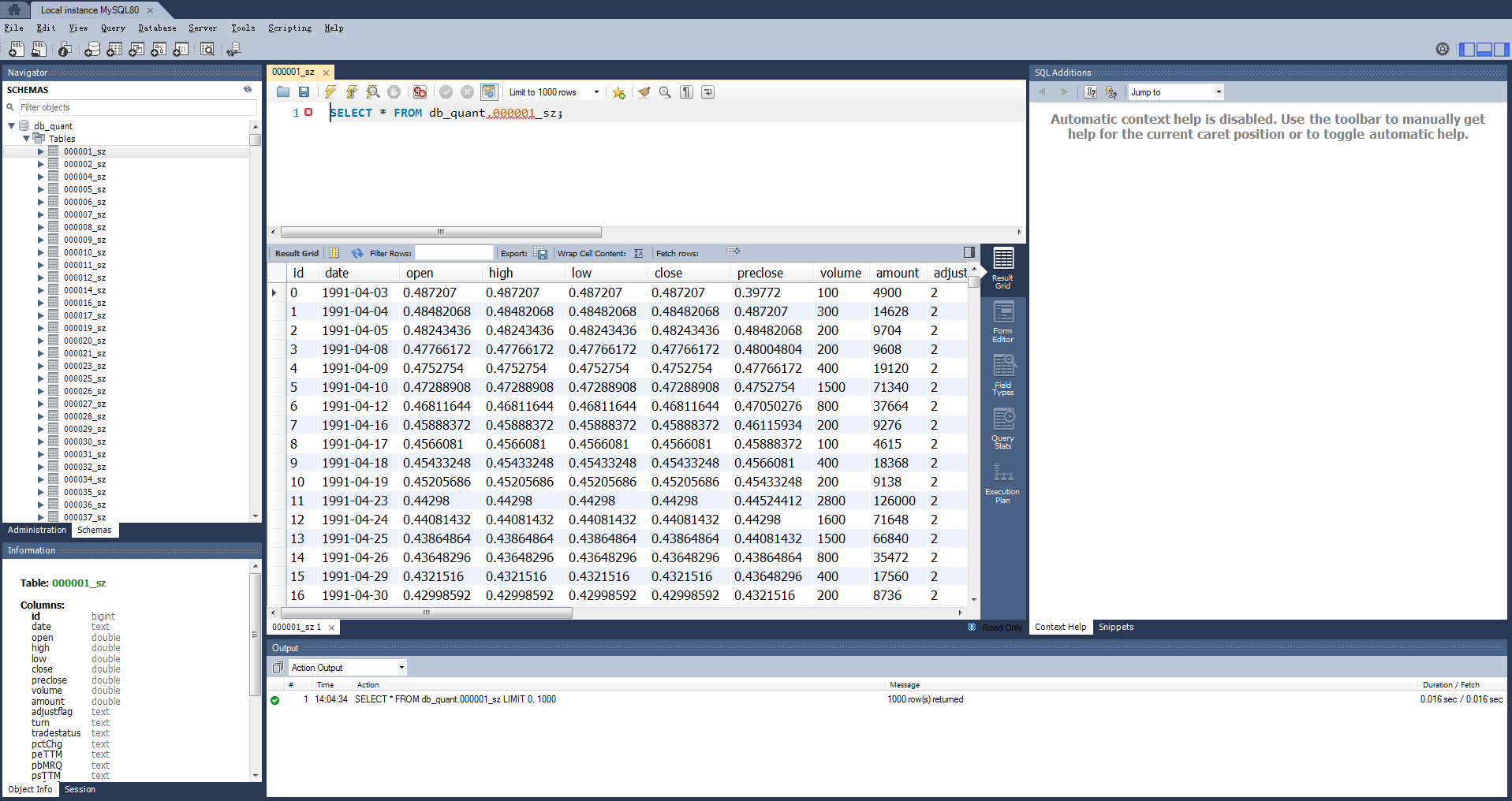Switch to the Administration tab
The height and width of the screenshot is (801, 1512).
point(37,531)
